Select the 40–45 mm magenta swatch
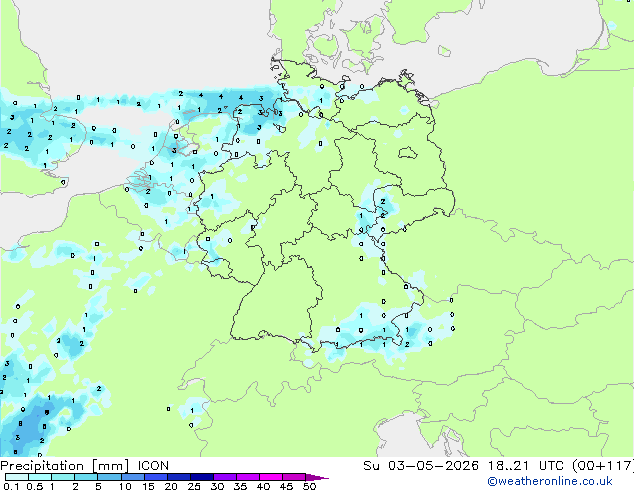The width and height of the screenshot is (634, 490). click(x=271, y=477)
